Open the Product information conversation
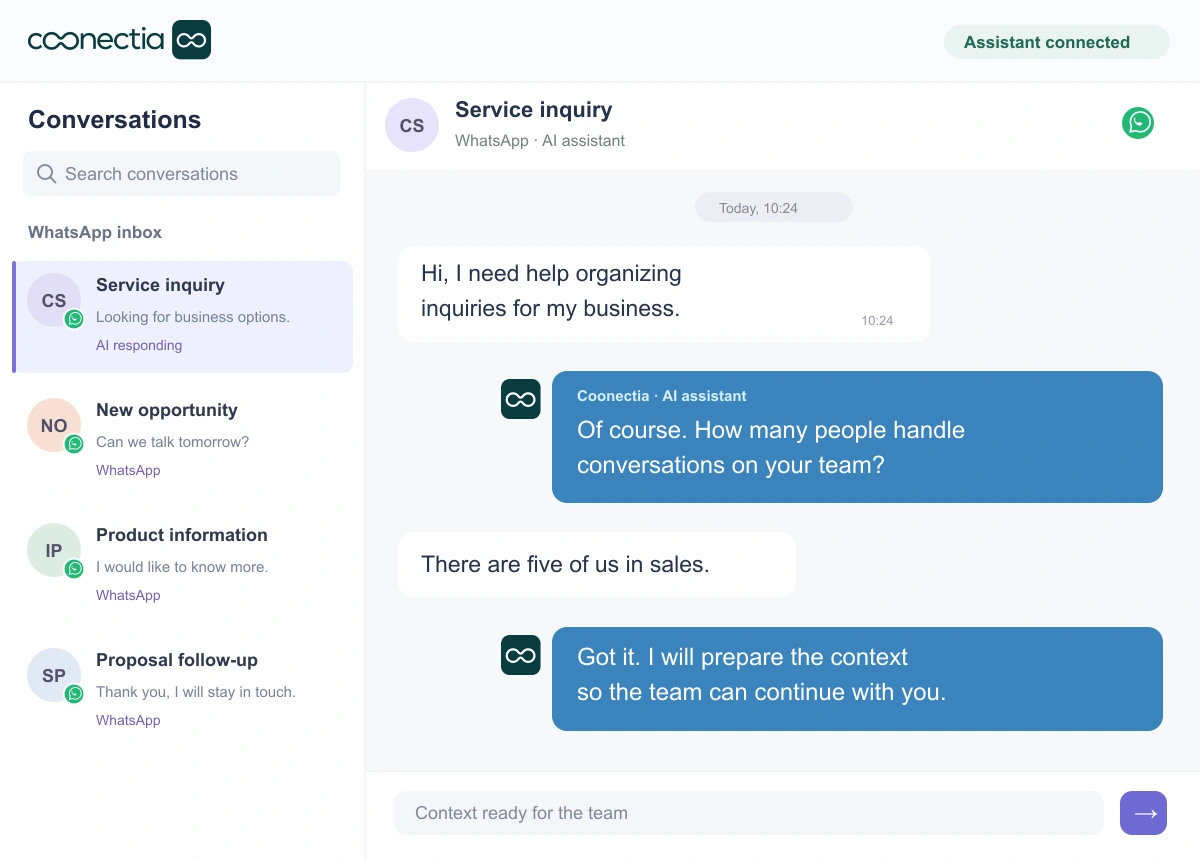The height and width of the screenshot is (860, 1200). tap(183, 565)
